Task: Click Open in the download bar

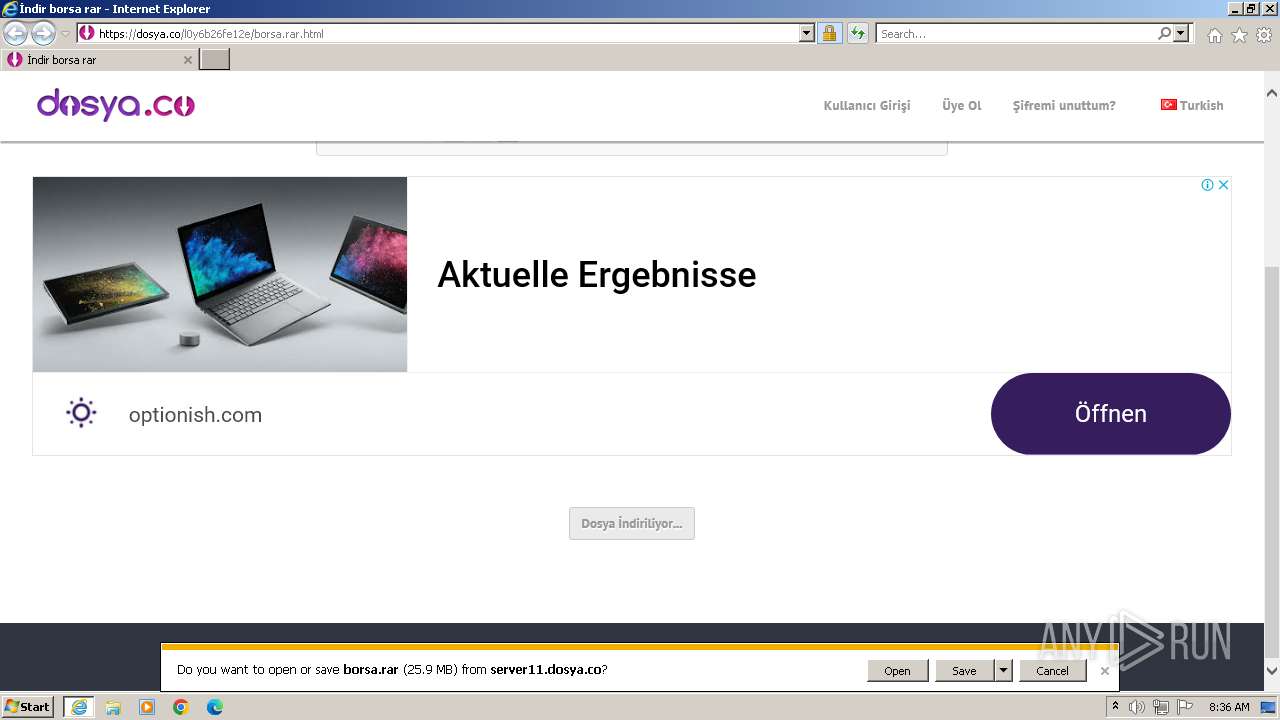Action: 897,670
